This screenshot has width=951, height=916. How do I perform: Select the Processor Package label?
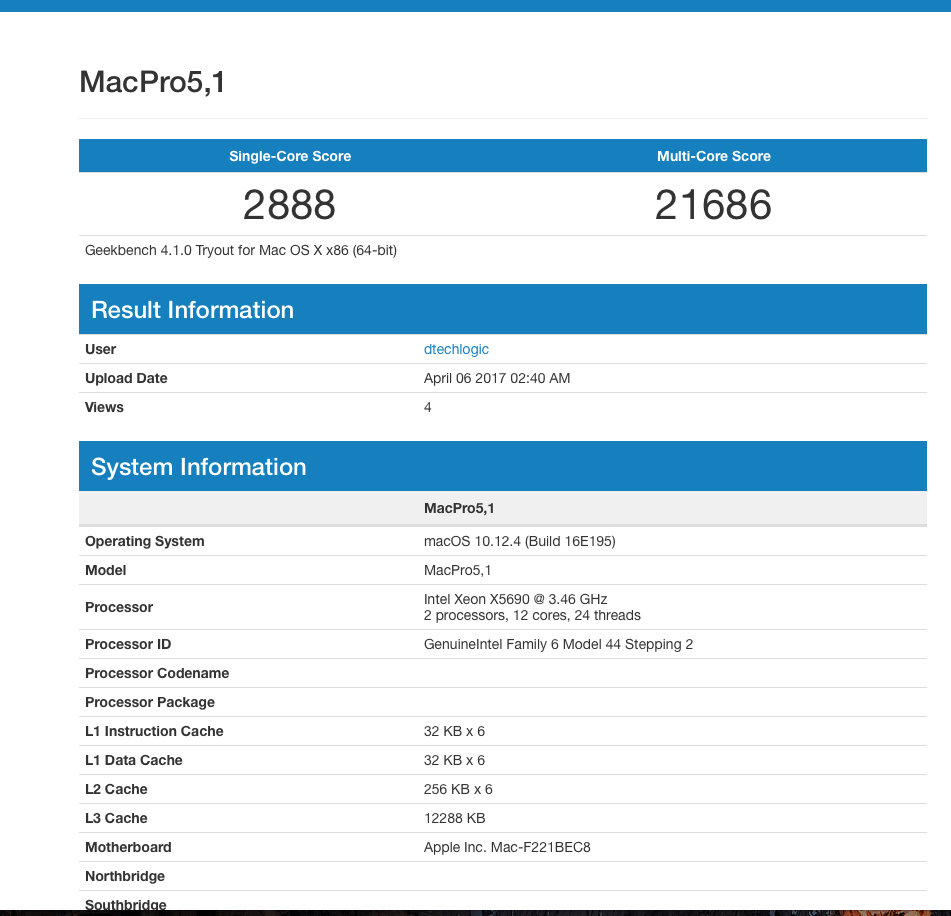tap(150, 702)
